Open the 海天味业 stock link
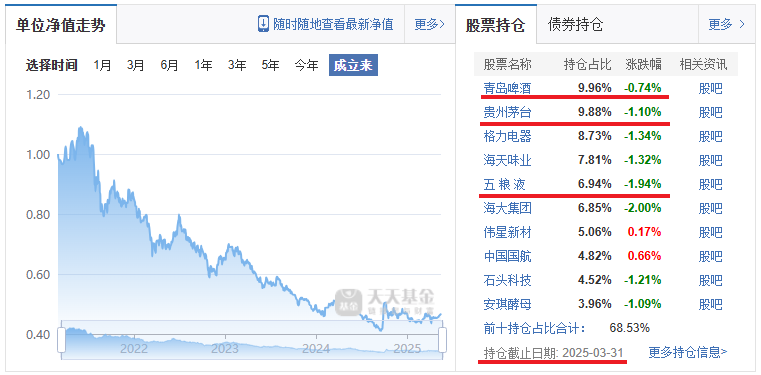The height and width of the screenshot is (375, 761). pos(507,160)
